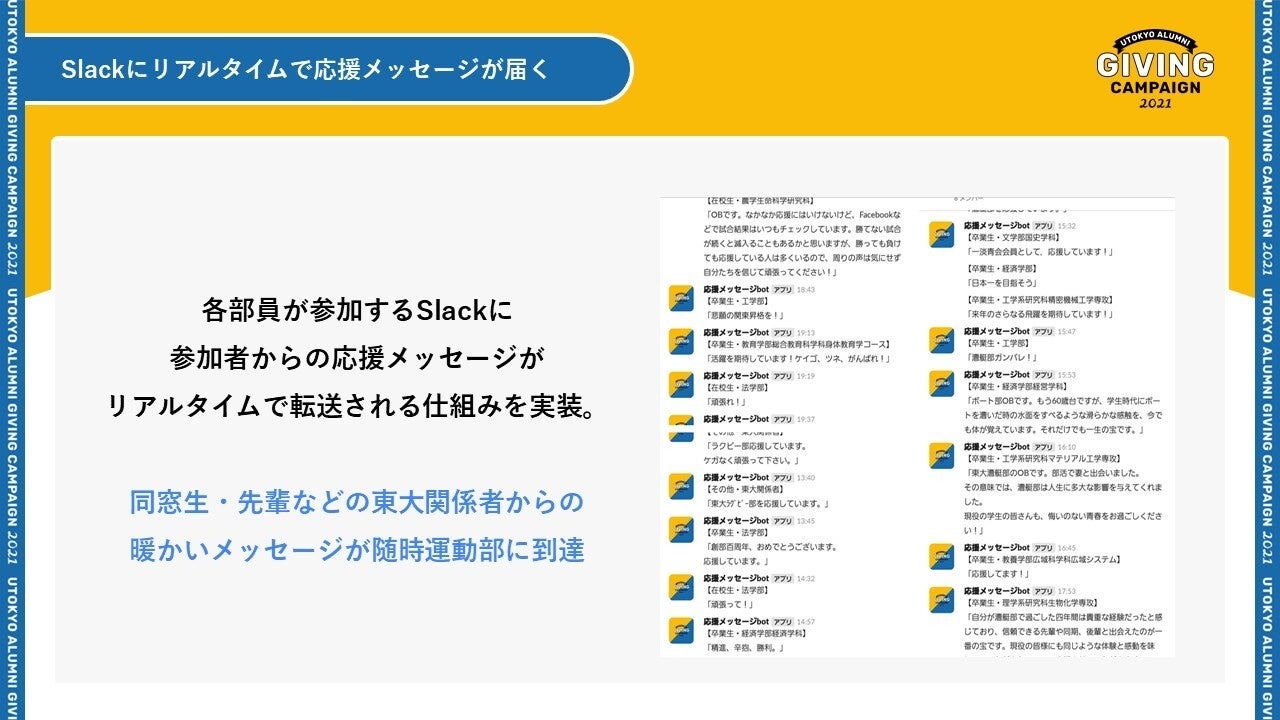The width and height of the screenshot is (1280, 720).
Task: Click the bot avatar beside the 13:45 message
Action: pyautogui.click(x=681, y=529)
